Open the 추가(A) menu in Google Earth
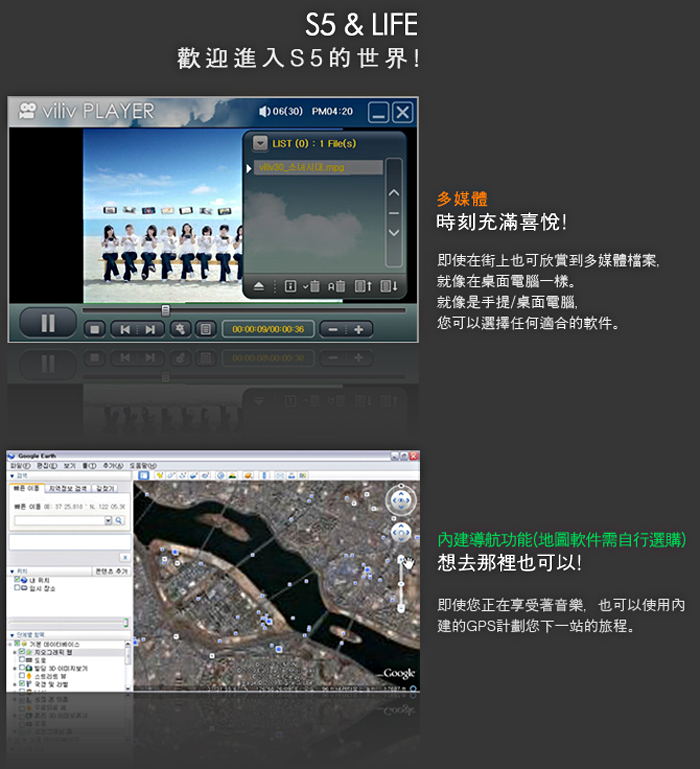 pyautogui.click(x=113, y=465)
